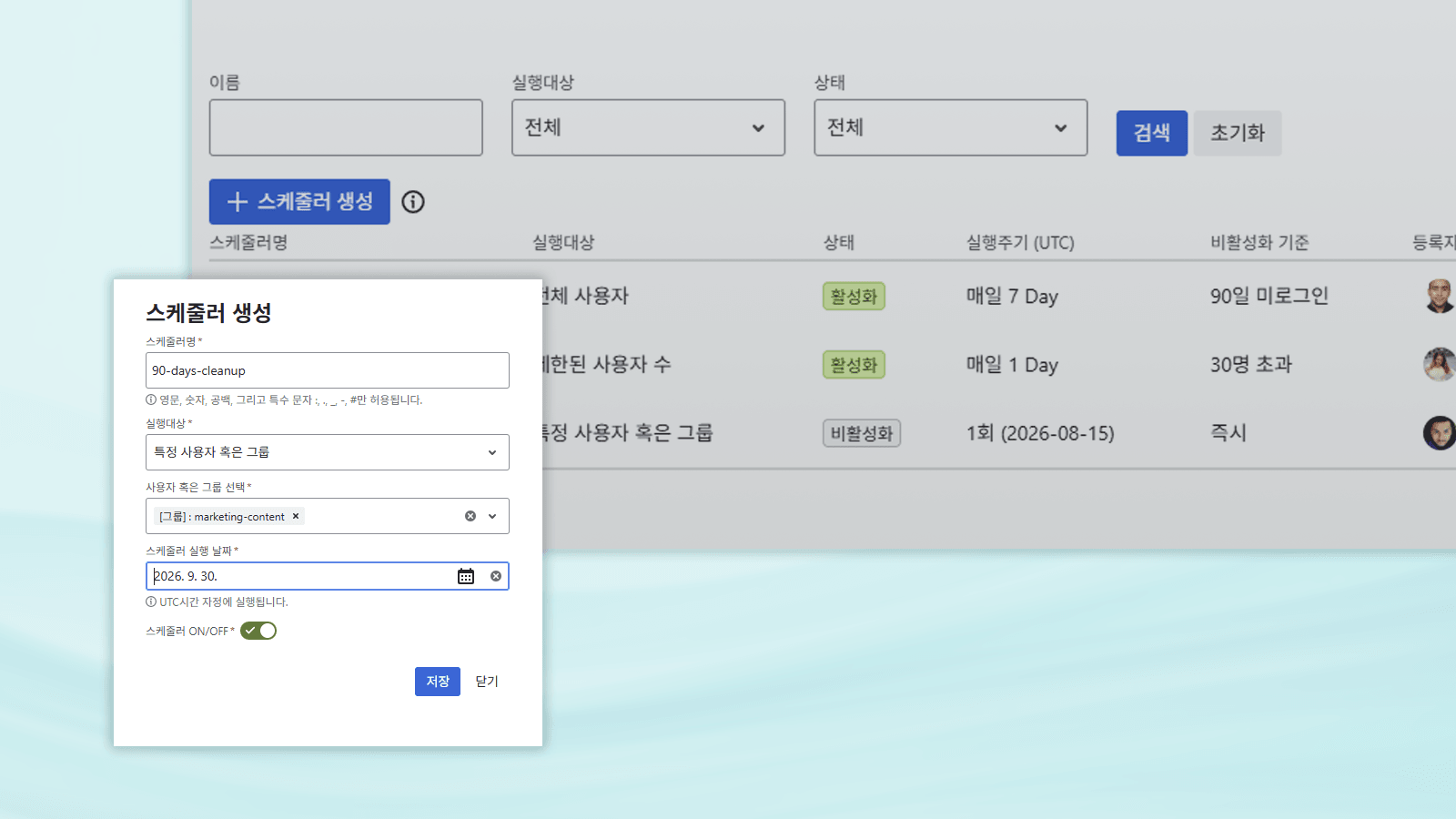This screenshot has height=819, width=1456.
Task: Click the 실행주기 (UTC) column header
Action: click(x=1020, y=243)
